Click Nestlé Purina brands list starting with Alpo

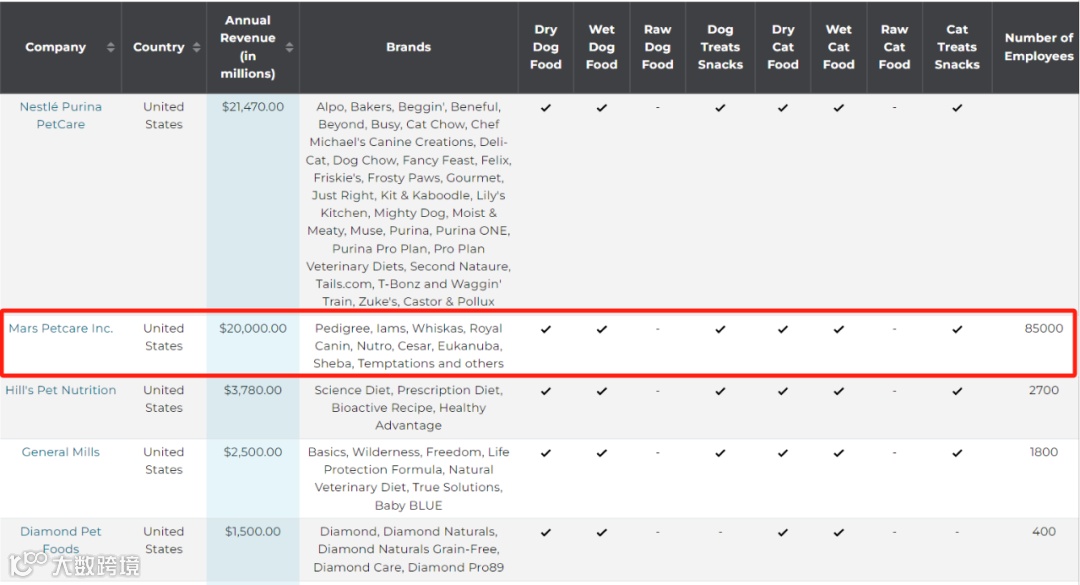(x=408, y=204)
